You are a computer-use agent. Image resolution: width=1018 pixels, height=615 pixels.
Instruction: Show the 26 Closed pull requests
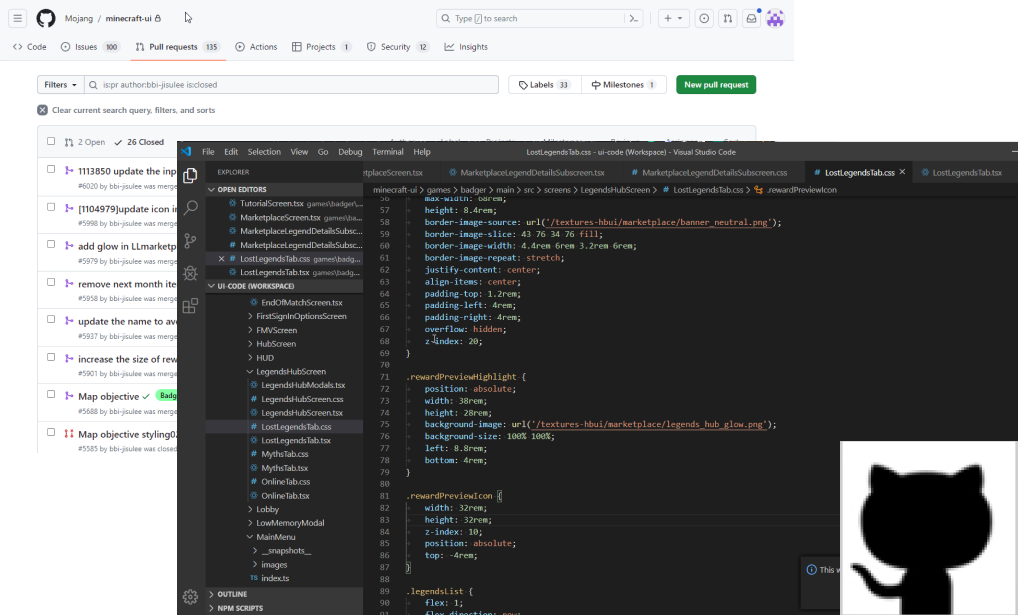coord(139,142)
